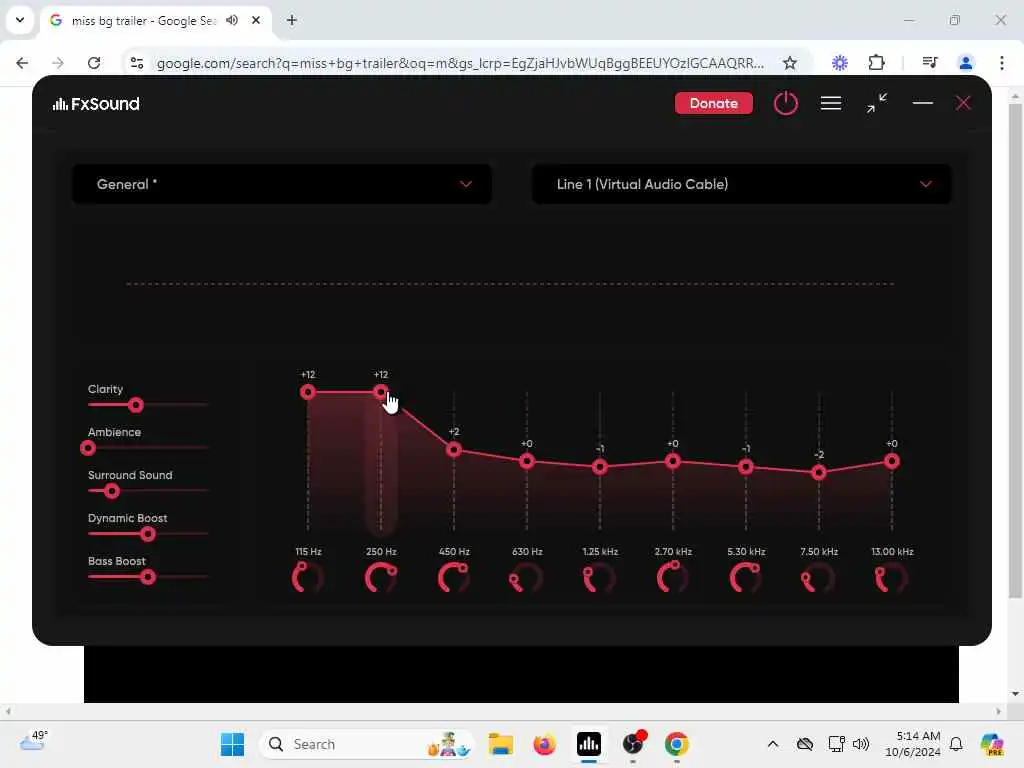
Task: Open Firefox from taskbar
Action: point(545,744)
